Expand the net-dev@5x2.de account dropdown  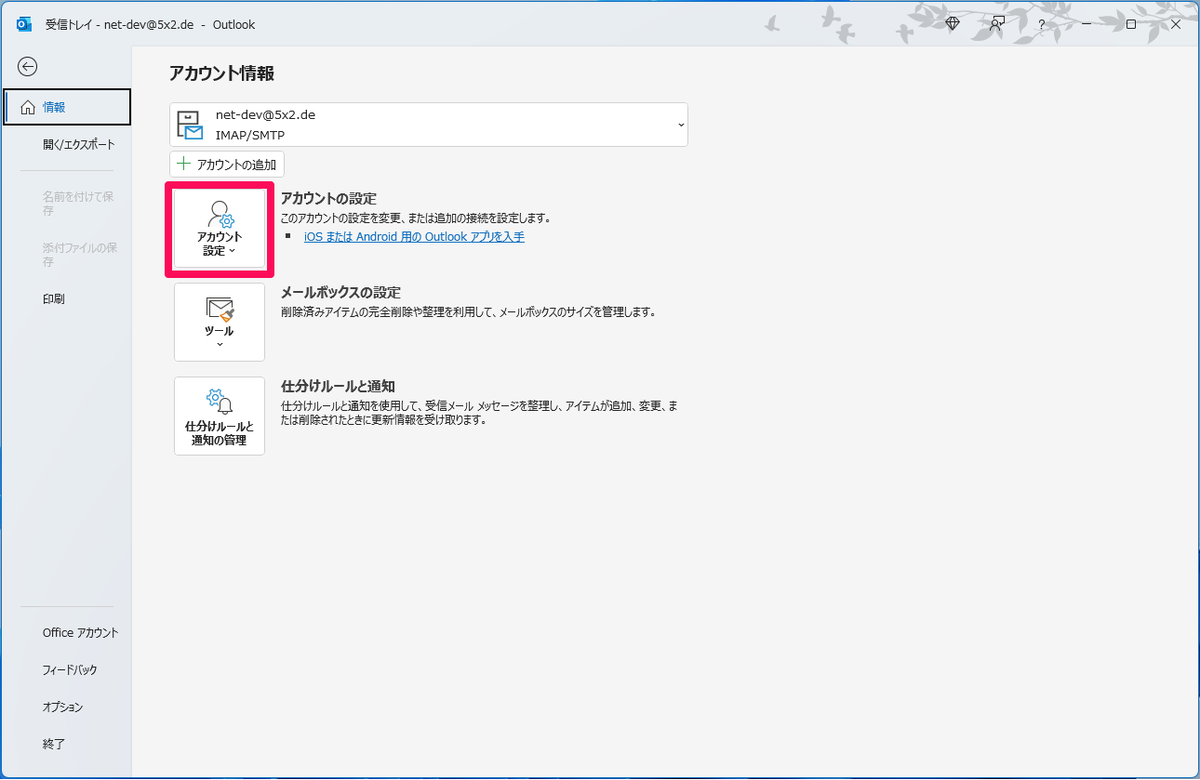point(428,124)
